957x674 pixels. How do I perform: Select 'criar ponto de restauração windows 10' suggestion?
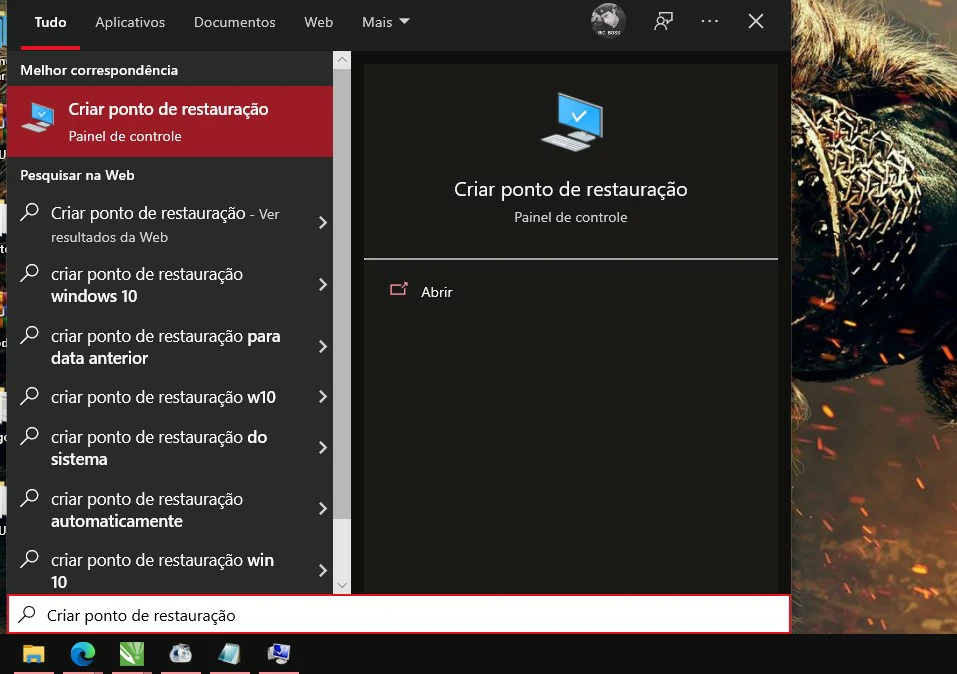pyautogui.click(x=170, y=285)
